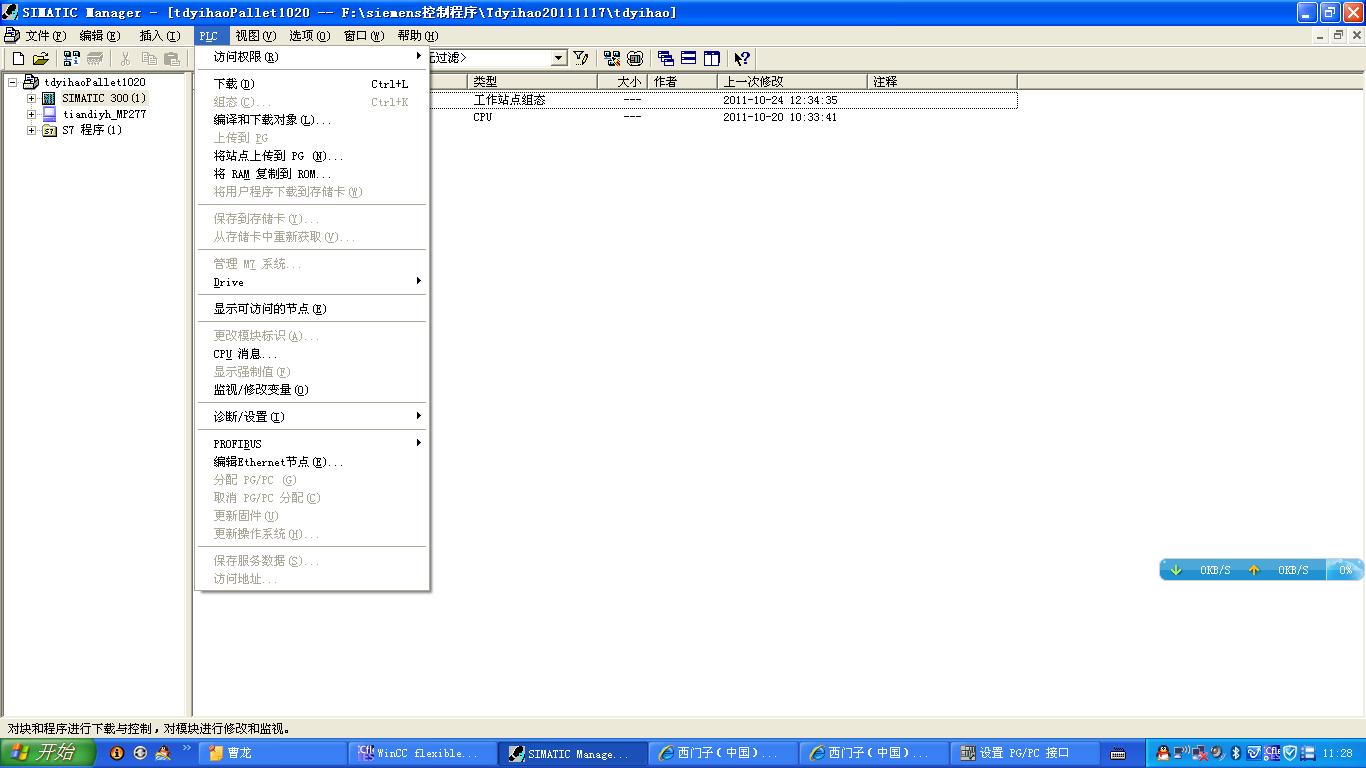
Task: Click the S7 Memory Card toolbar icon
Action: pos(94,59)
